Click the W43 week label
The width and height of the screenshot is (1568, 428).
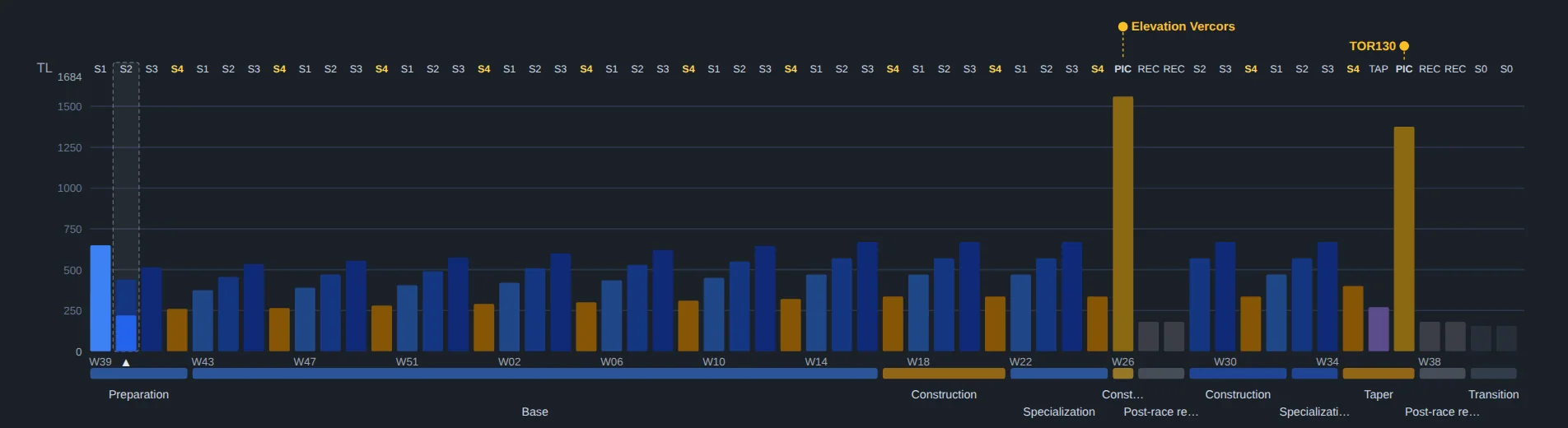coord(203,362)
